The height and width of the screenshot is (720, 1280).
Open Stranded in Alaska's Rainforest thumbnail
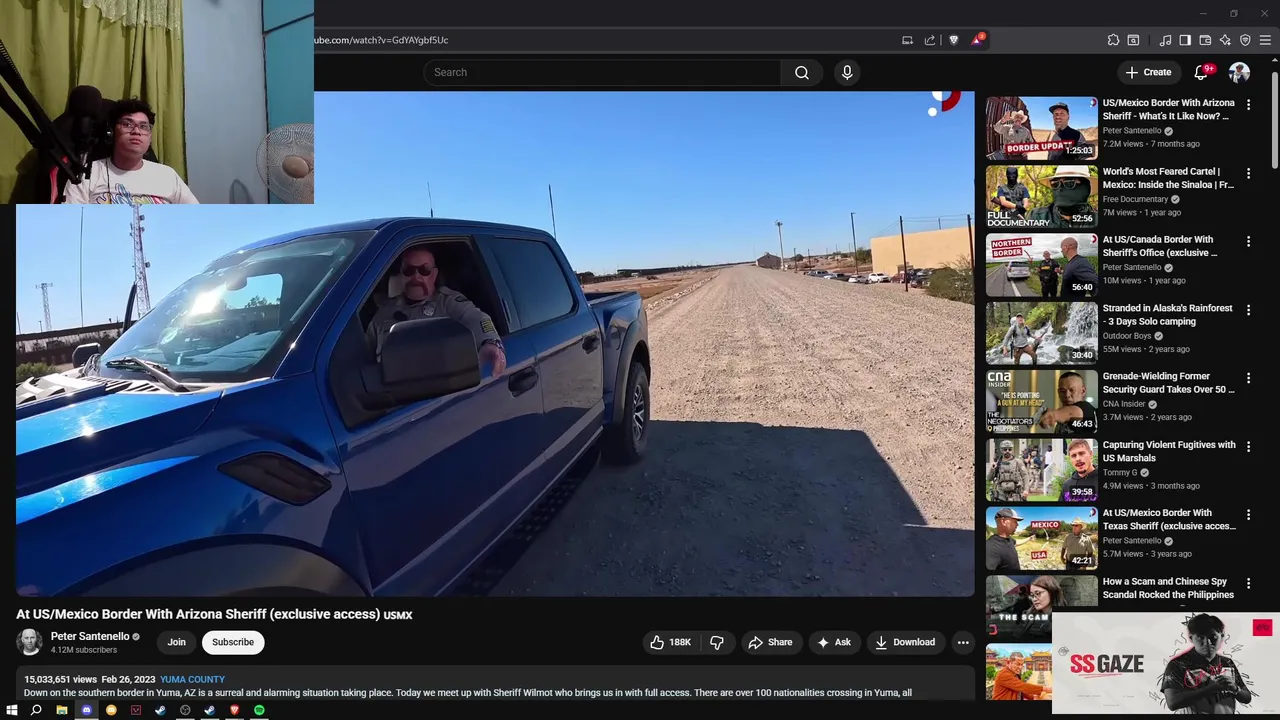[1041, 333]
